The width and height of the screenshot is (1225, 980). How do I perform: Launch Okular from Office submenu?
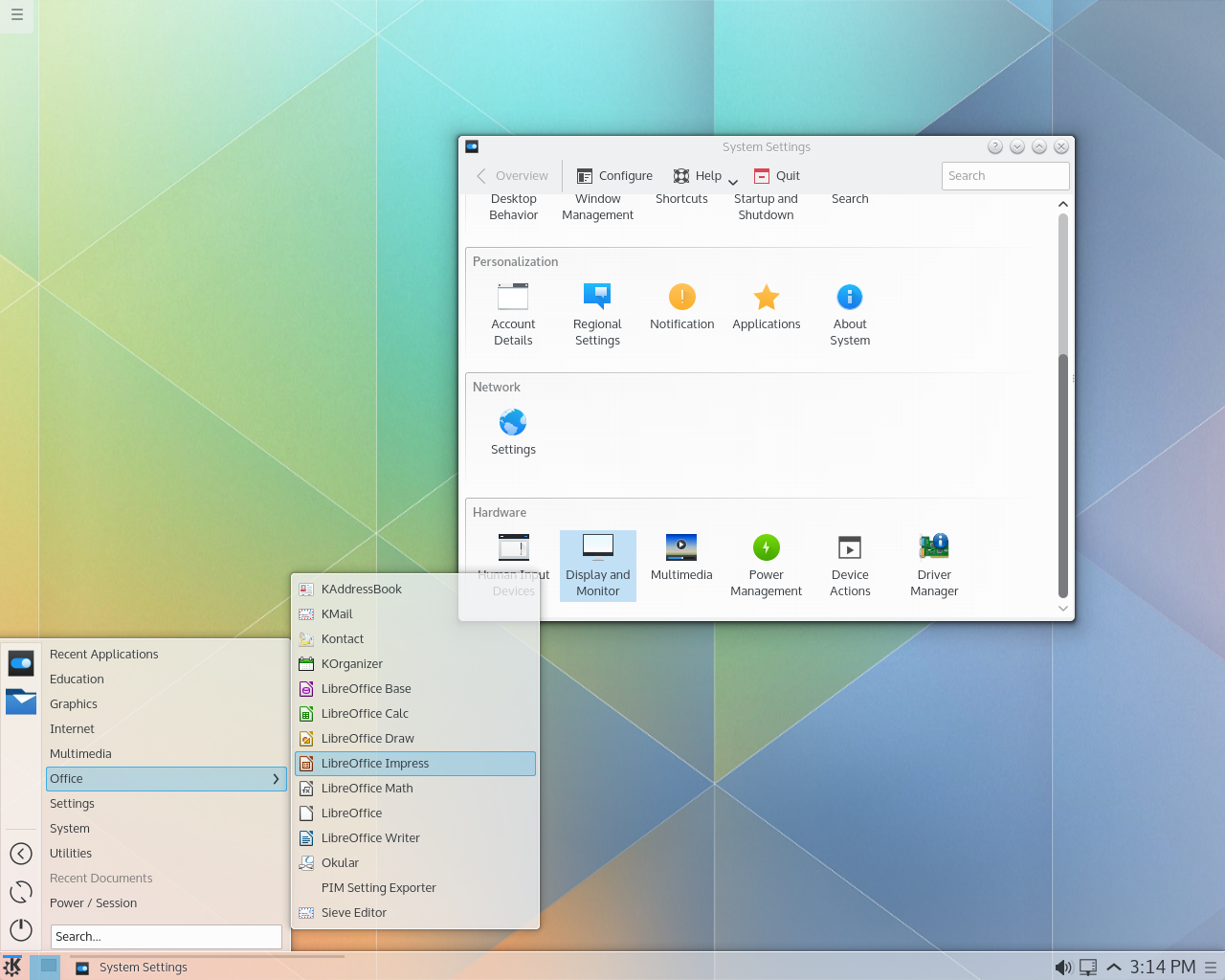click(x=415, y=863)
